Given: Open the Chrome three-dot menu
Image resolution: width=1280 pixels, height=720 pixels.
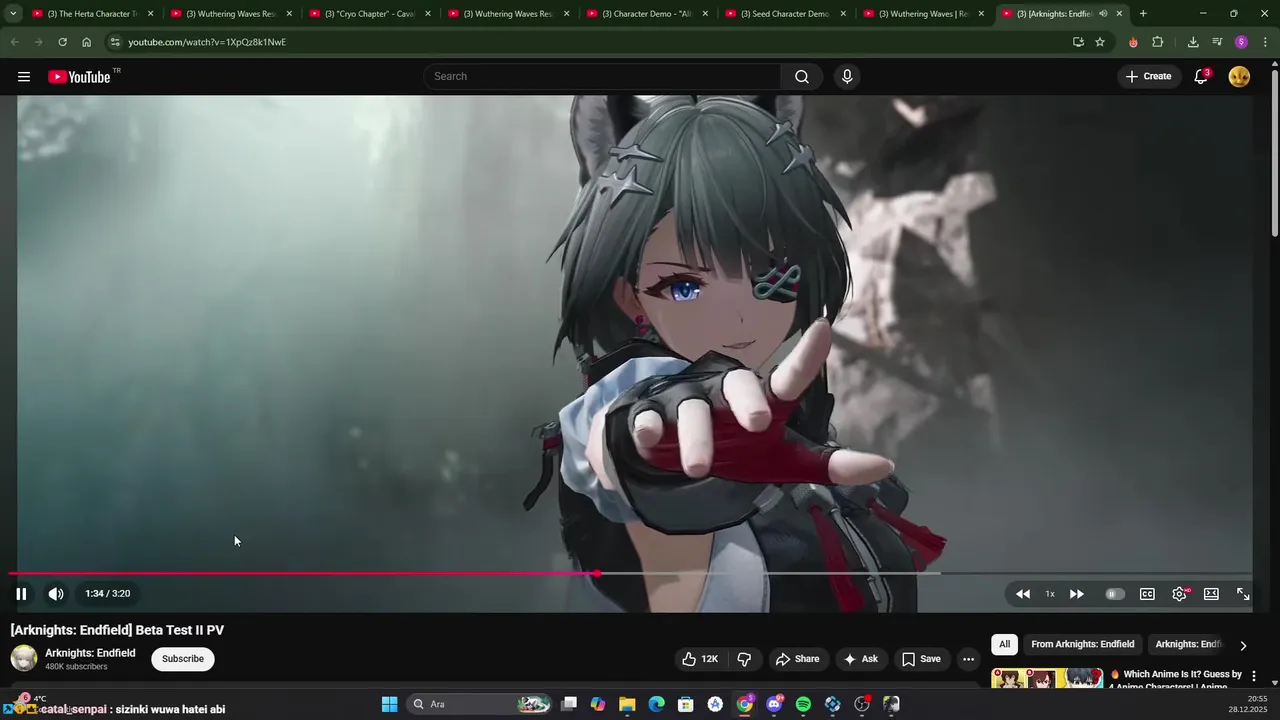Looking at the screenshot, I should [x=1265, y=42].
